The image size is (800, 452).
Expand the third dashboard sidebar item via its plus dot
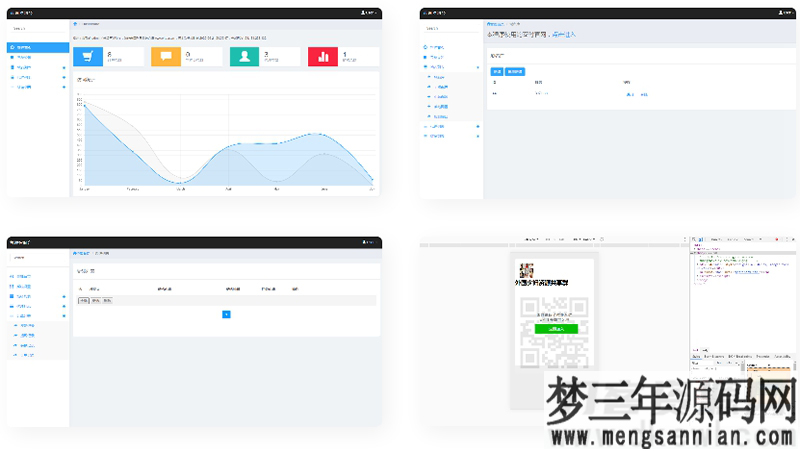tap(64, 67)
